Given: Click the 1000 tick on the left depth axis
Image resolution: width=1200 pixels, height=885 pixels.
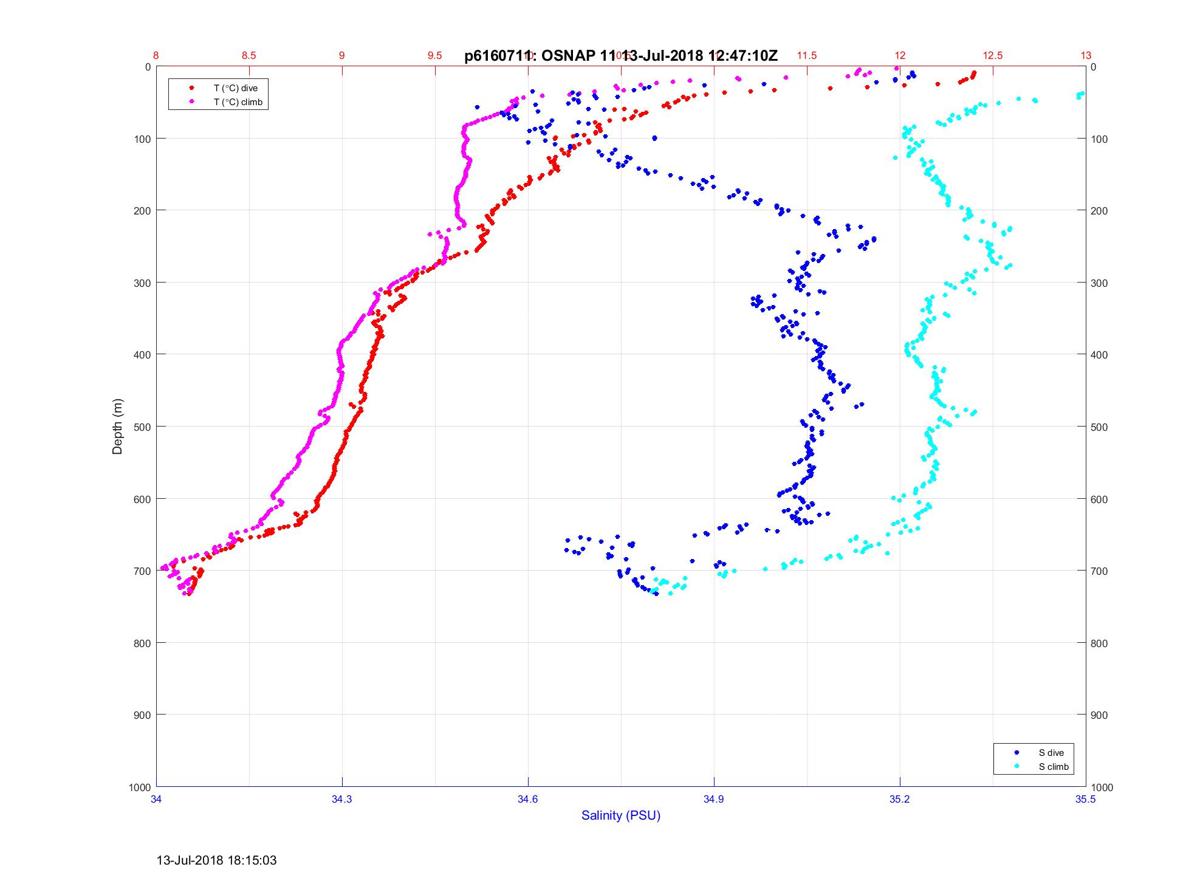Looking at the screenshot, I should point(139,787).
